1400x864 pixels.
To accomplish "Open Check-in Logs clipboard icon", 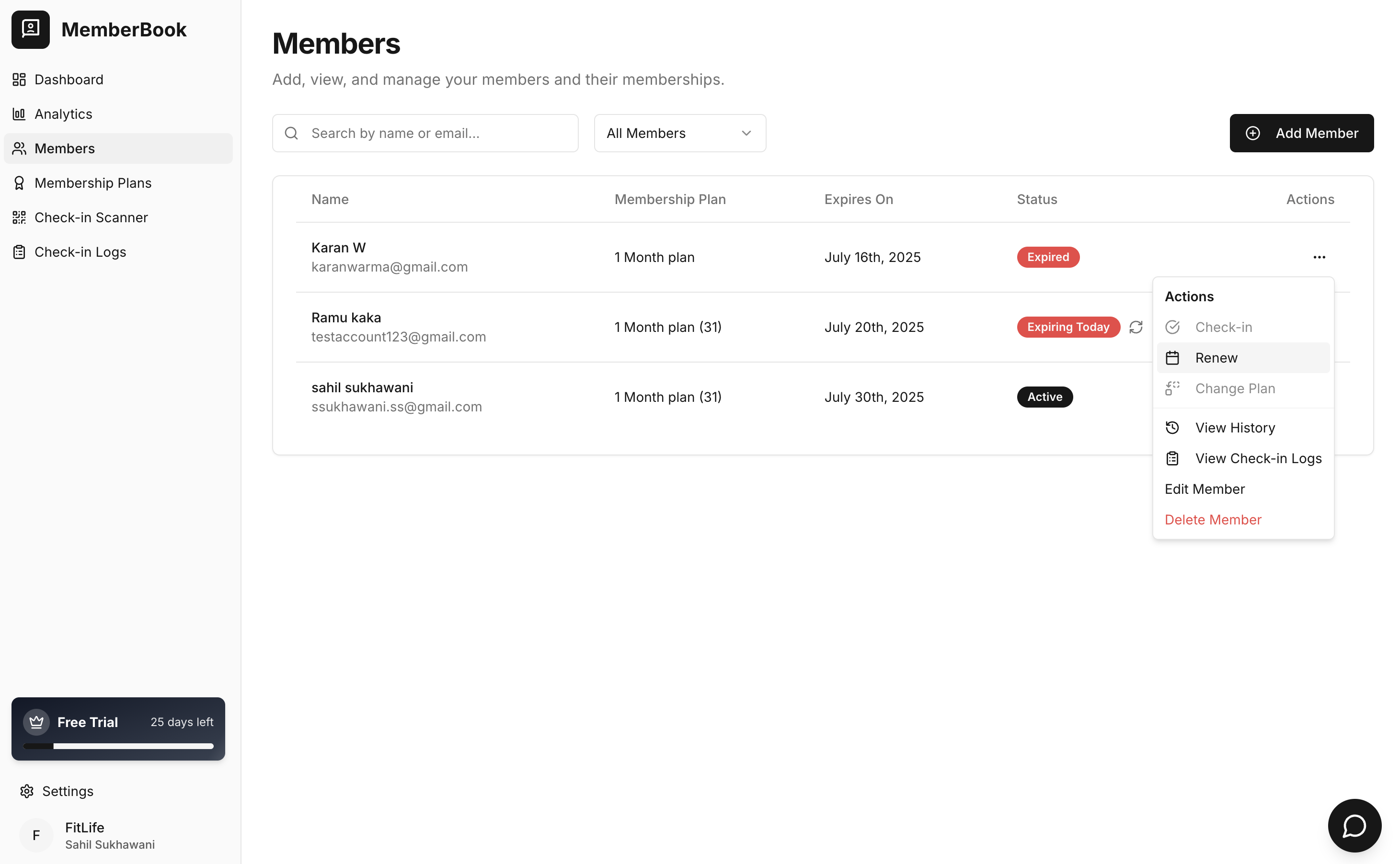I will 20,252.
